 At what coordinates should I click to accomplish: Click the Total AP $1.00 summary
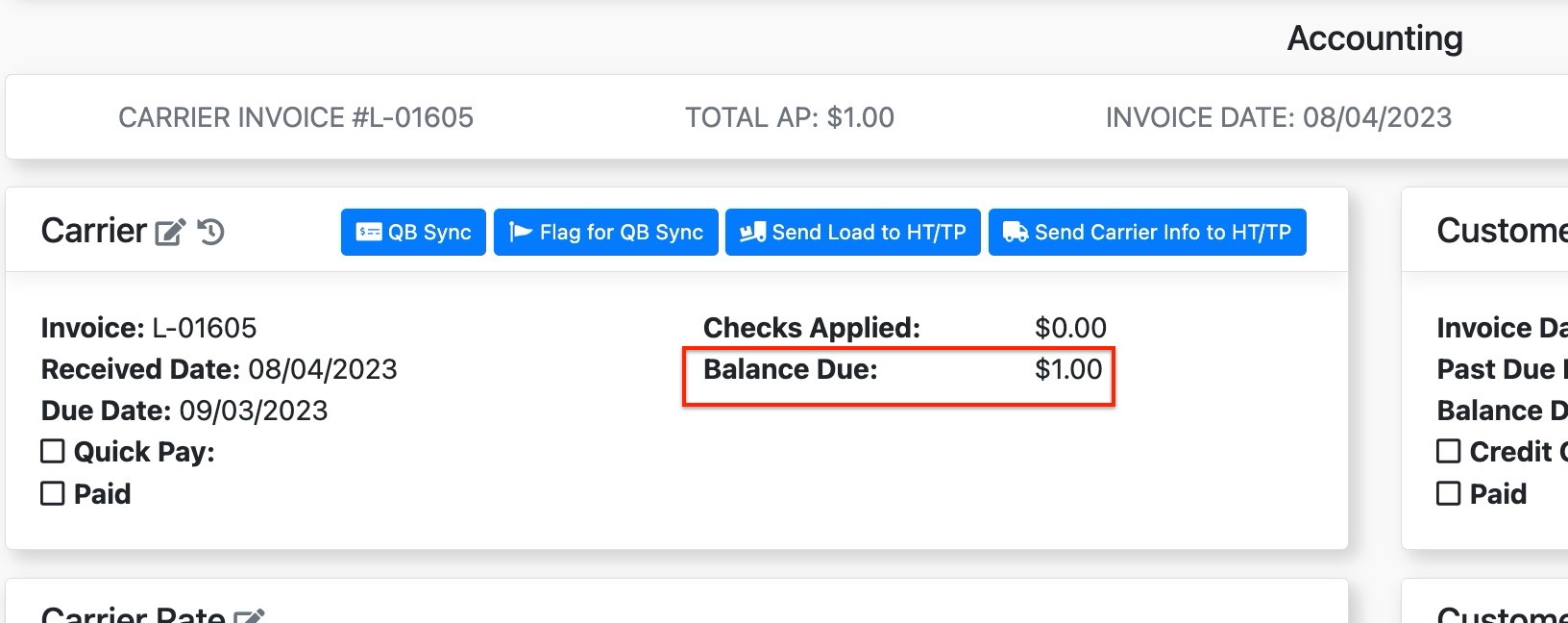tap(790, 117)
